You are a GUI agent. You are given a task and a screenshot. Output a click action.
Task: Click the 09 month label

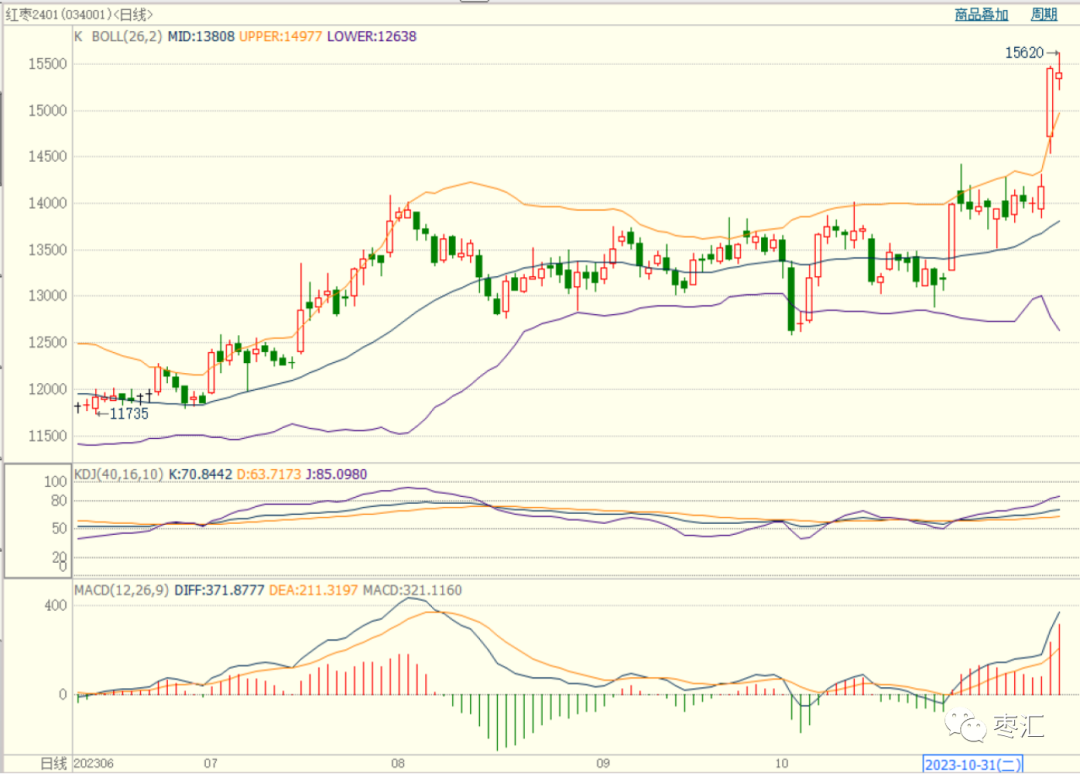(603, 764)
